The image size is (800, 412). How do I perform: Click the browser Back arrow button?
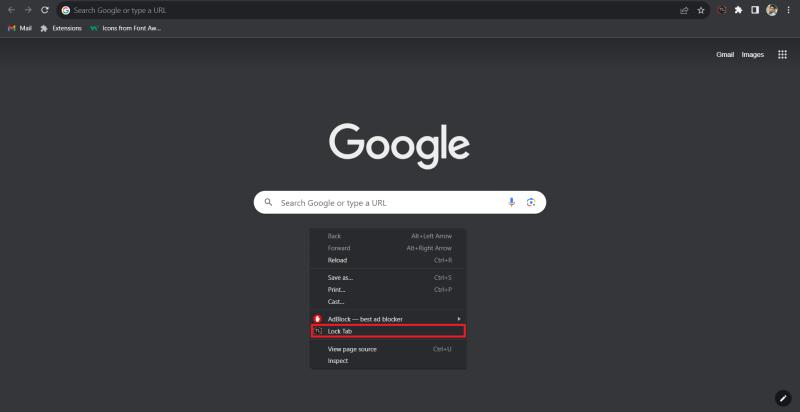(11, 10)
